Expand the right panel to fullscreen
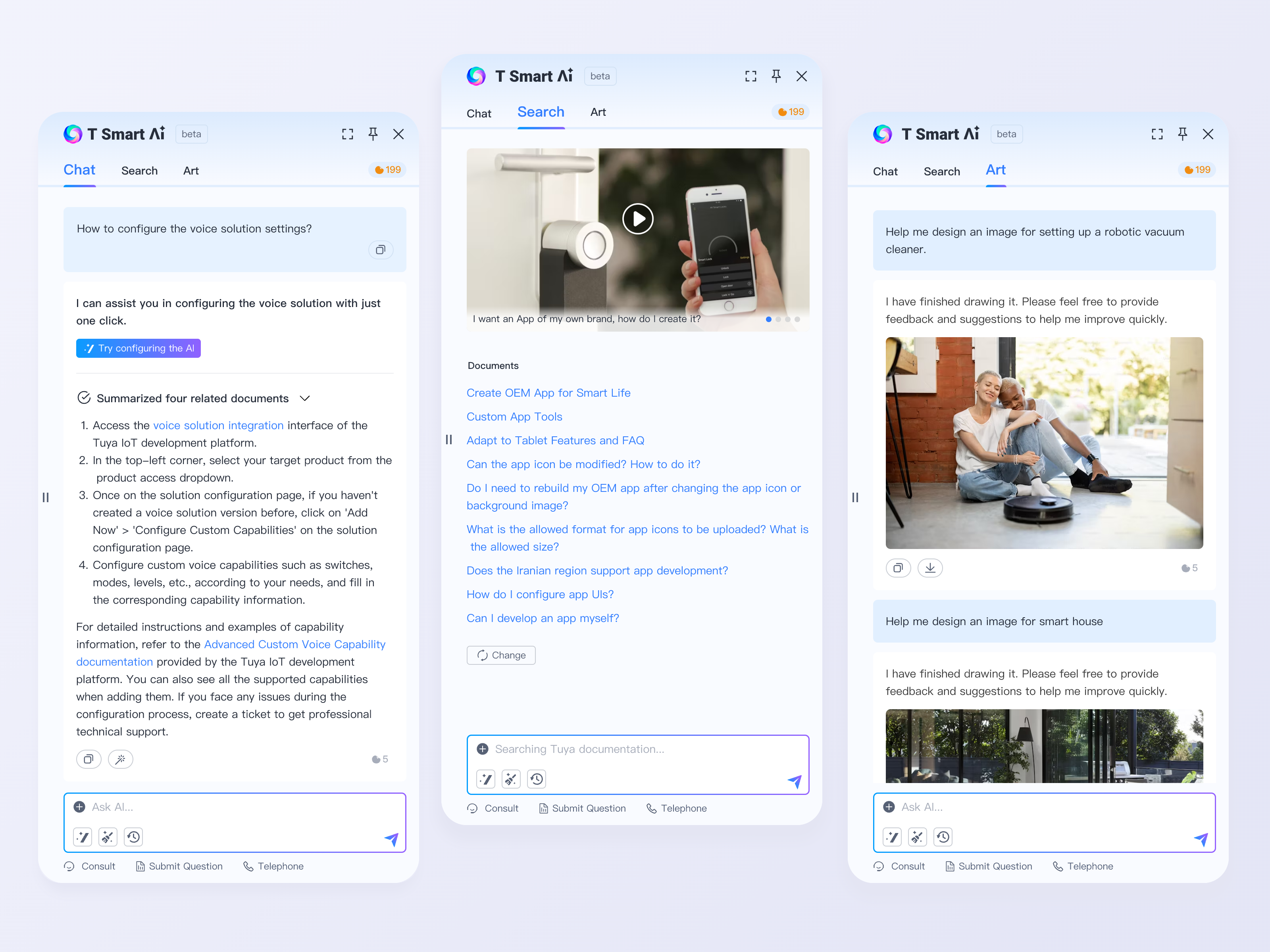The width and height of the screenshot is (1270, 952). click(1157, 134)
